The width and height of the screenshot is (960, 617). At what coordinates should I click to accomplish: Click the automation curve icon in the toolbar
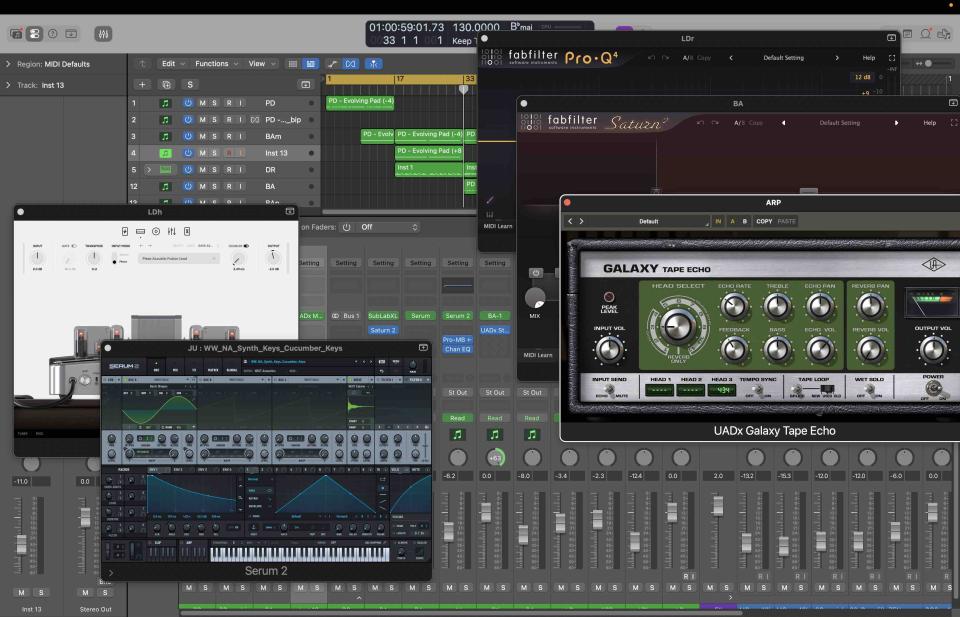tap(332, 64)
